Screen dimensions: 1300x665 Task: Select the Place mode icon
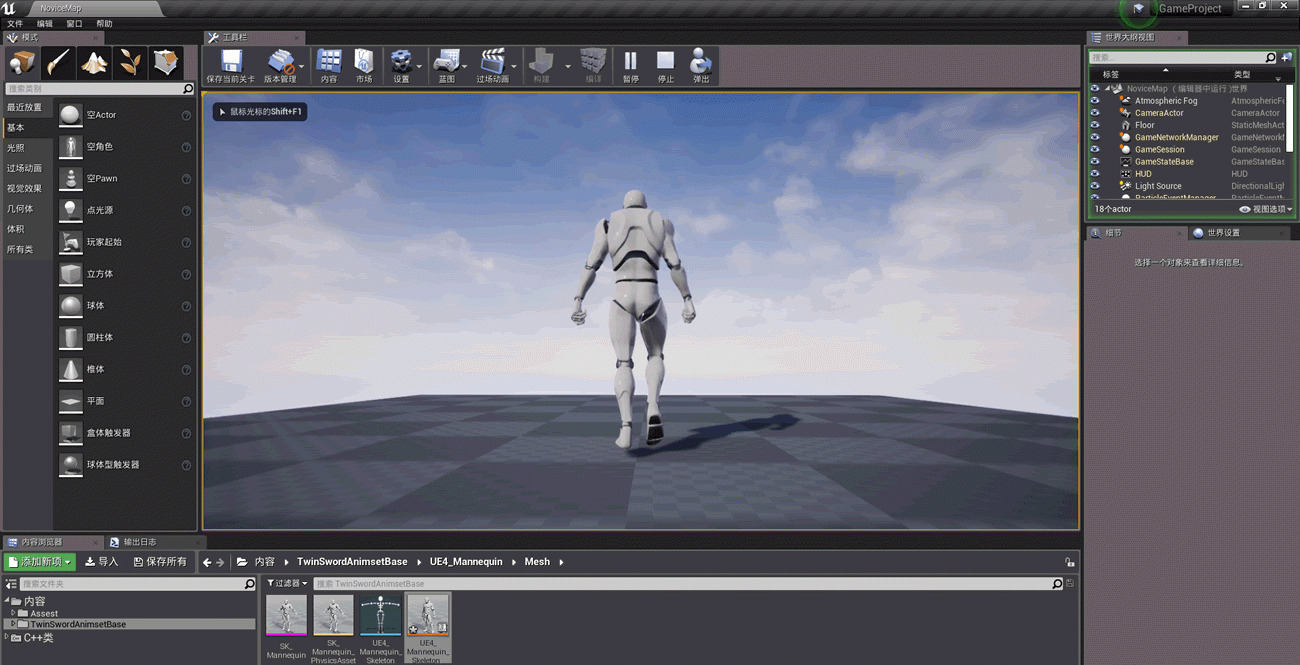click(x=22, y=63)
